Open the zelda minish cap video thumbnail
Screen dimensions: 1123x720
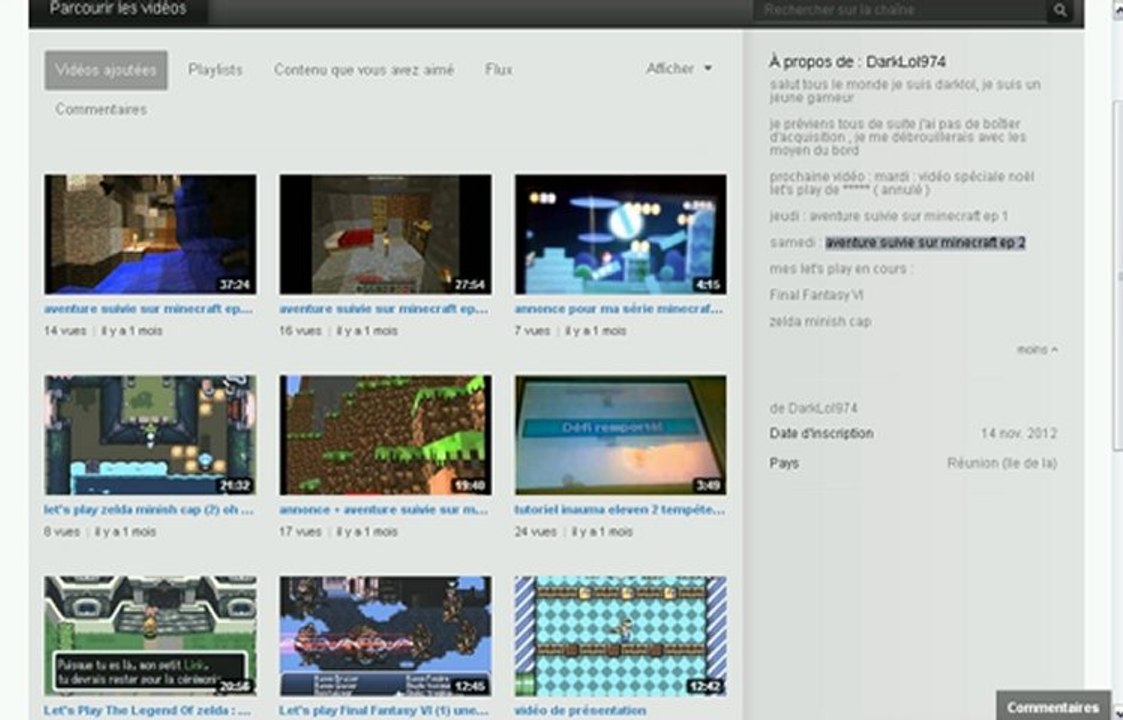[150, 435]
